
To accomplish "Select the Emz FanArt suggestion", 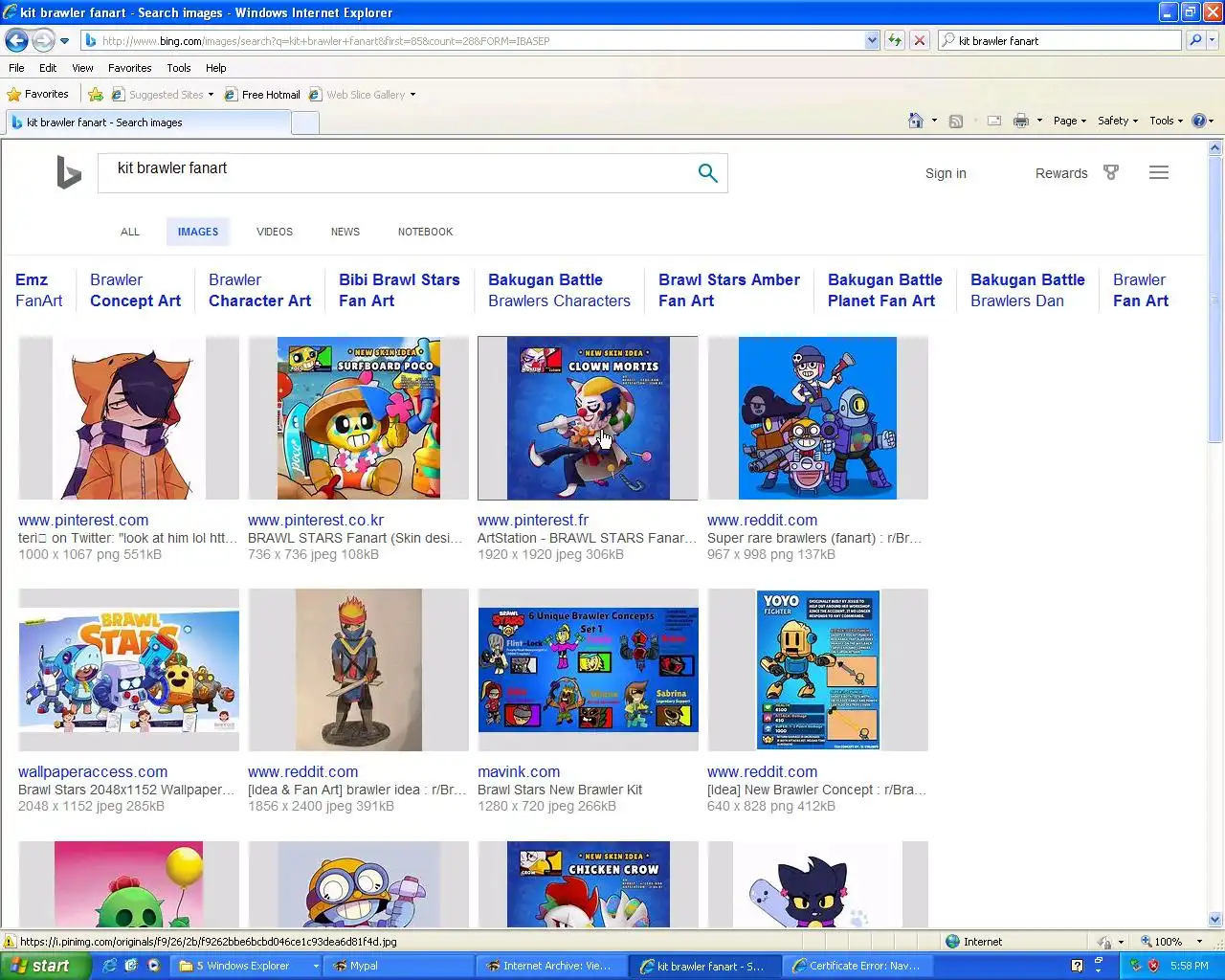I will (38, 290).
